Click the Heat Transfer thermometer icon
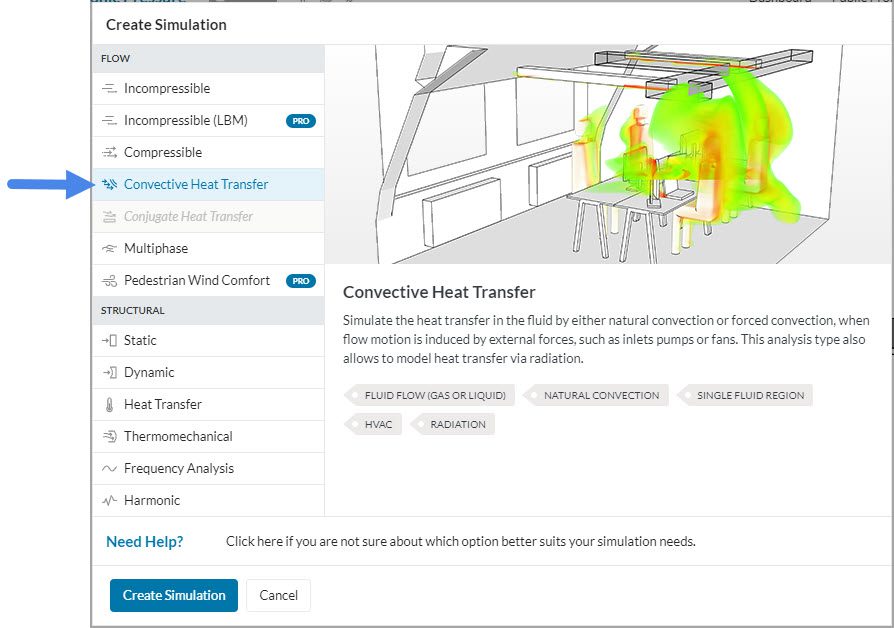This screenshot has height=628, width=894. 109,405
